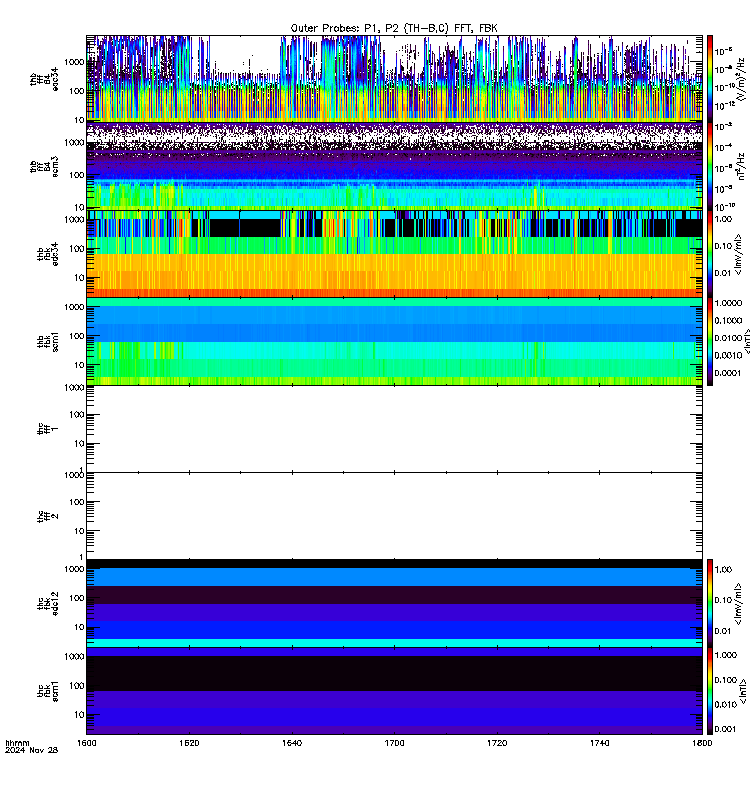The image size is (750, 800).
Task: Click the 1740 time axis tick label
Action: pyautogui.click(x=599, y=743)
